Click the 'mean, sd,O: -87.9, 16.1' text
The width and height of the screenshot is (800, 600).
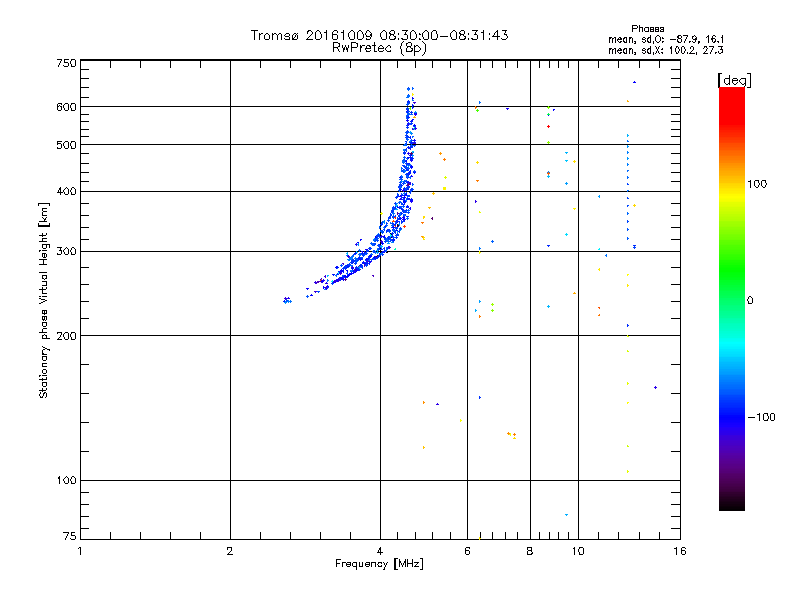tap(666, 39)
